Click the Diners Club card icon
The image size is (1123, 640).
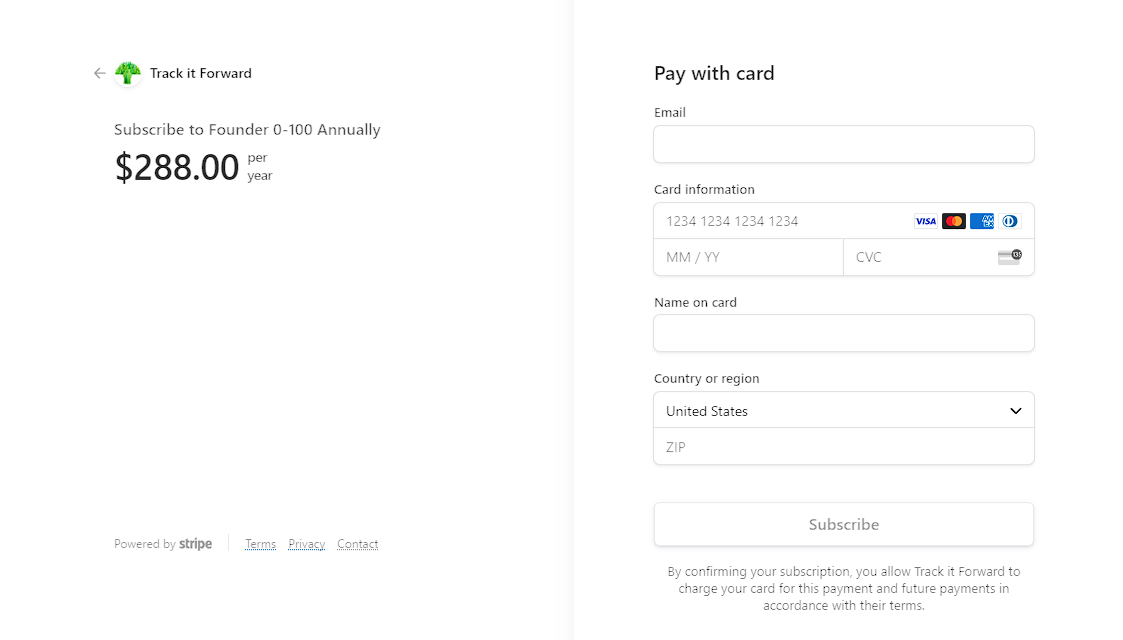(1010, 221)
